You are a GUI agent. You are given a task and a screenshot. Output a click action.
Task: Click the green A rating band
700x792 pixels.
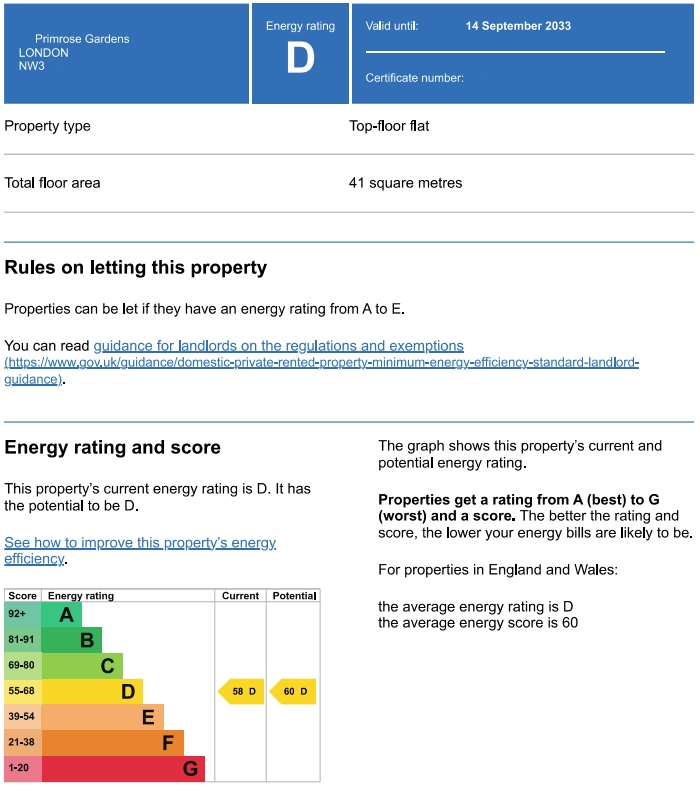pos(62,615)
